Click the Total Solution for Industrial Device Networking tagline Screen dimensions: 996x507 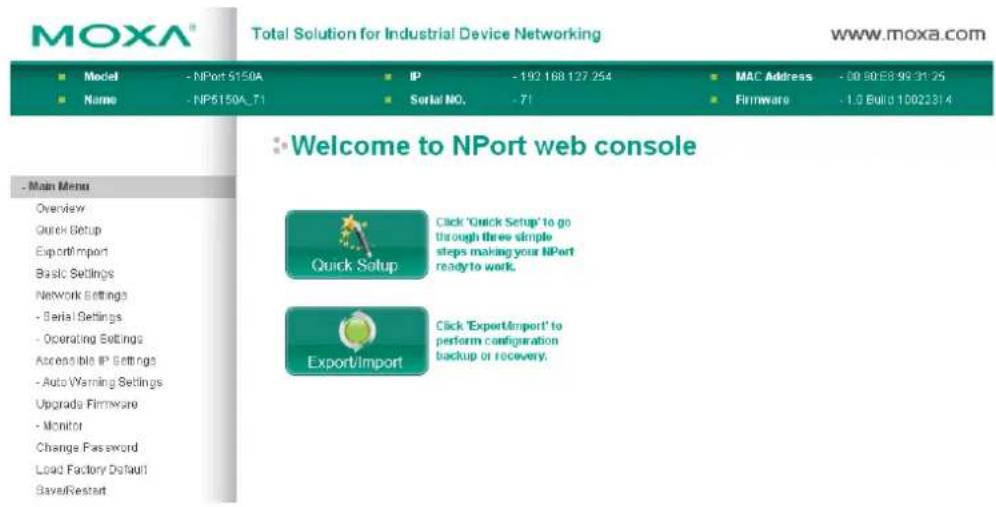click(x=426, y=34)
